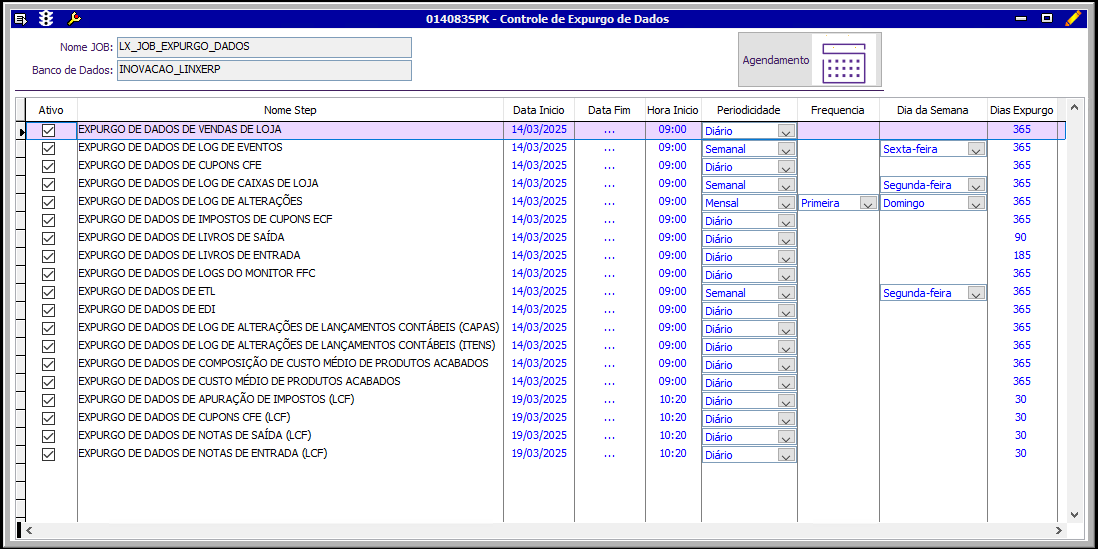The image size is (1098, 549).
Task: Click the traffic light icon in title bar
Action: (46, 18)
